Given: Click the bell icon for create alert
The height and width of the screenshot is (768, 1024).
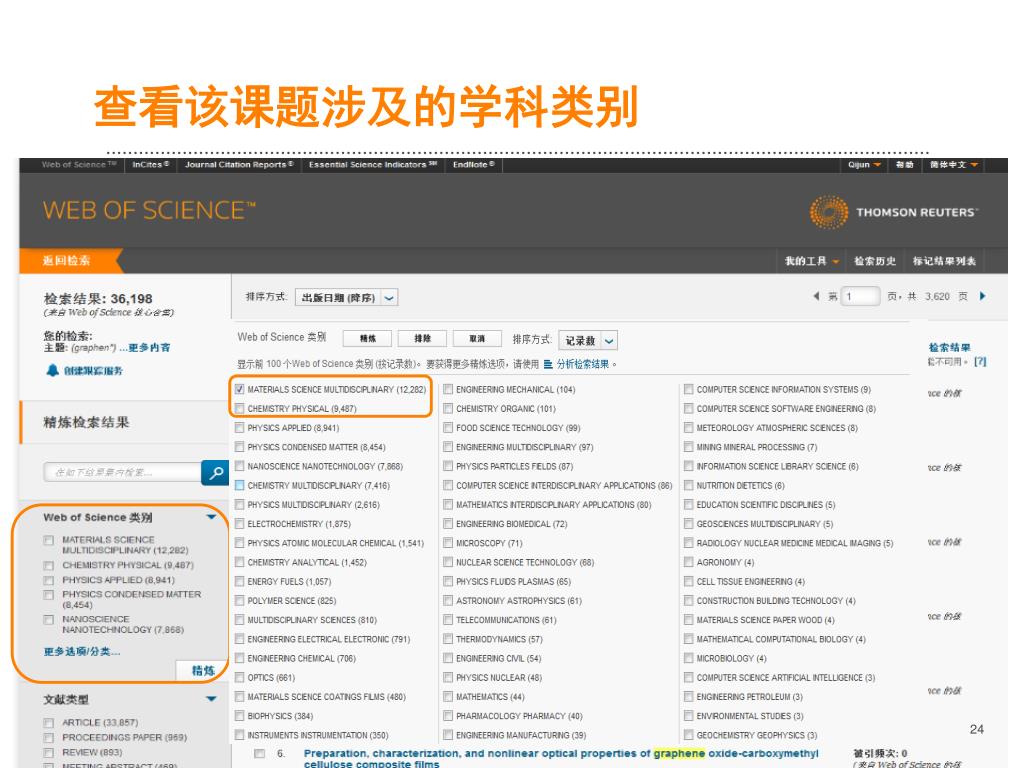Looking at the screenshot, I should [52, 370].
